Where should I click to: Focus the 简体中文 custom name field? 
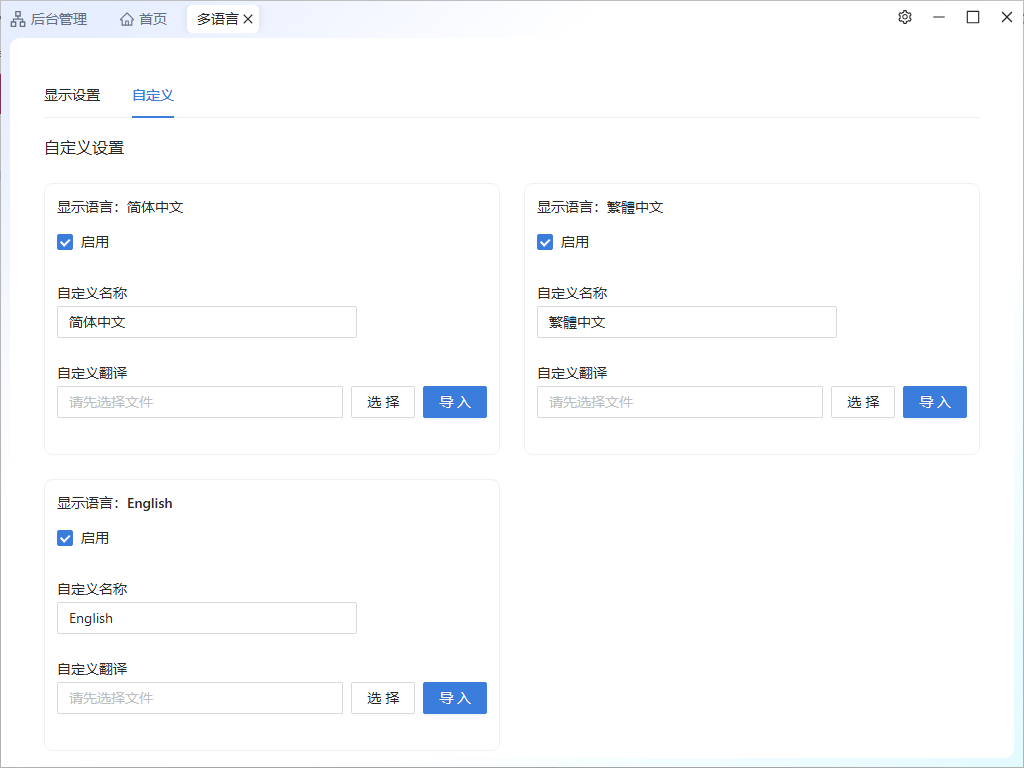click(x=207, y=322)
